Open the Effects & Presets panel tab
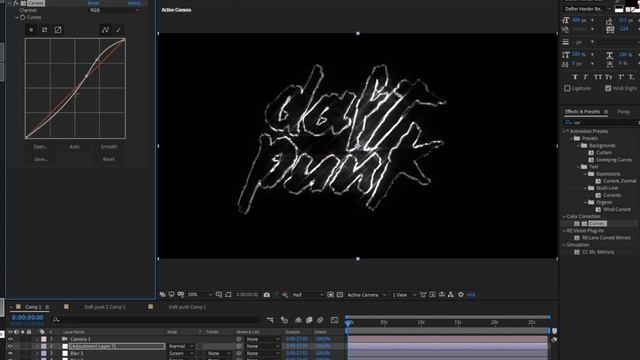Screen dimensions: 640x360 coord(582,111)
